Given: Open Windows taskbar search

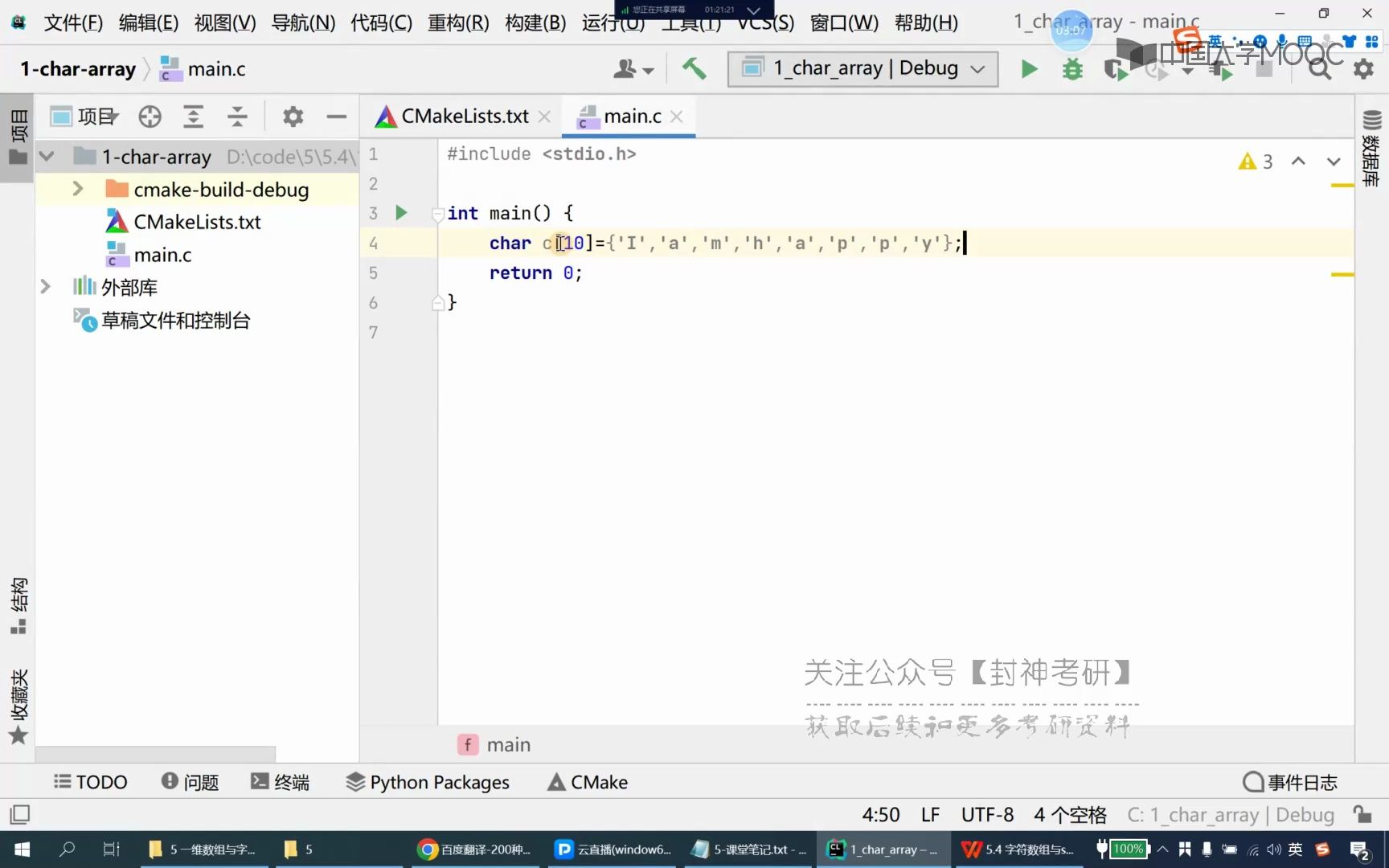Looking at the screenshot, I should tap(67, 850).
